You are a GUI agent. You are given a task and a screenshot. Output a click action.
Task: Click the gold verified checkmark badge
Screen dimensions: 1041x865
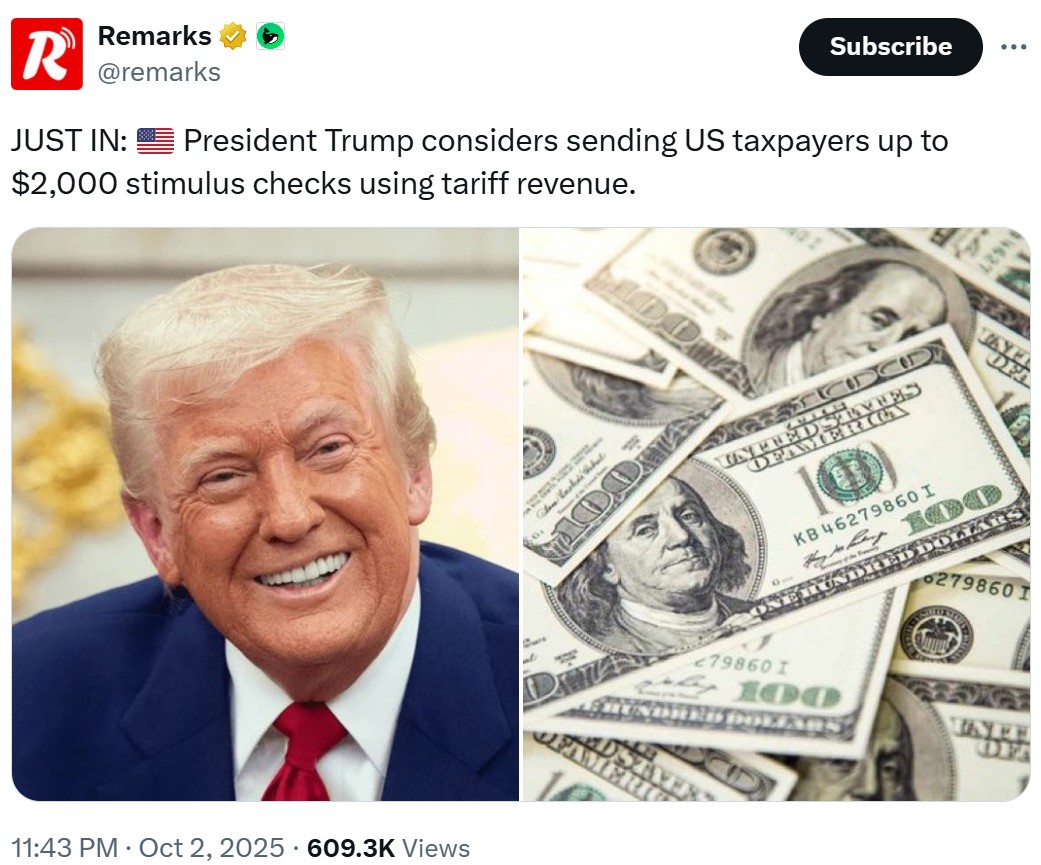tap(232, 36)
